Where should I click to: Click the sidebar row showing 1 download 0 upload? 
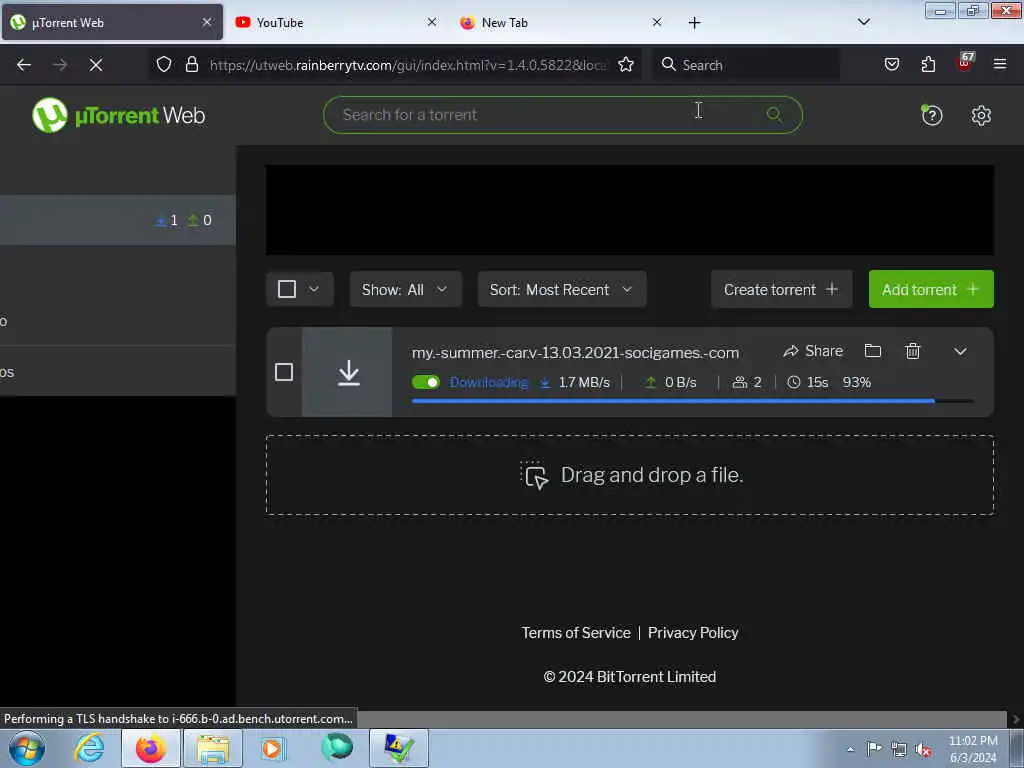[118, 220]
